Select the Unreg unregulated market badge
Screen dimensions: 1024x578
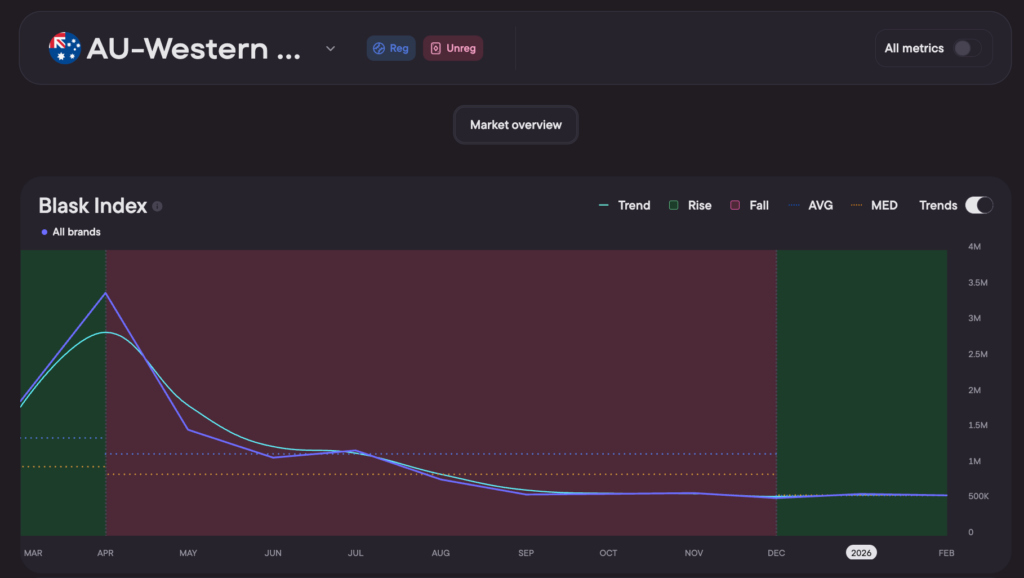point(453,48)
